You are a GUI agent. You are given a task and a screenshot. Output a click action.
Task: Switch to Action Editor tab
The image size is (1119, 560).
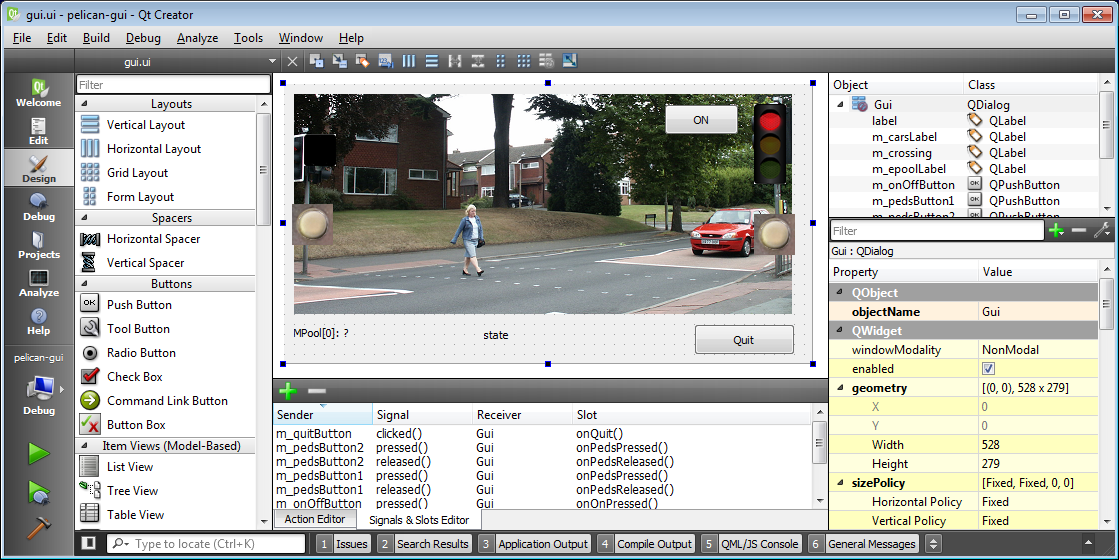[315, 519]
